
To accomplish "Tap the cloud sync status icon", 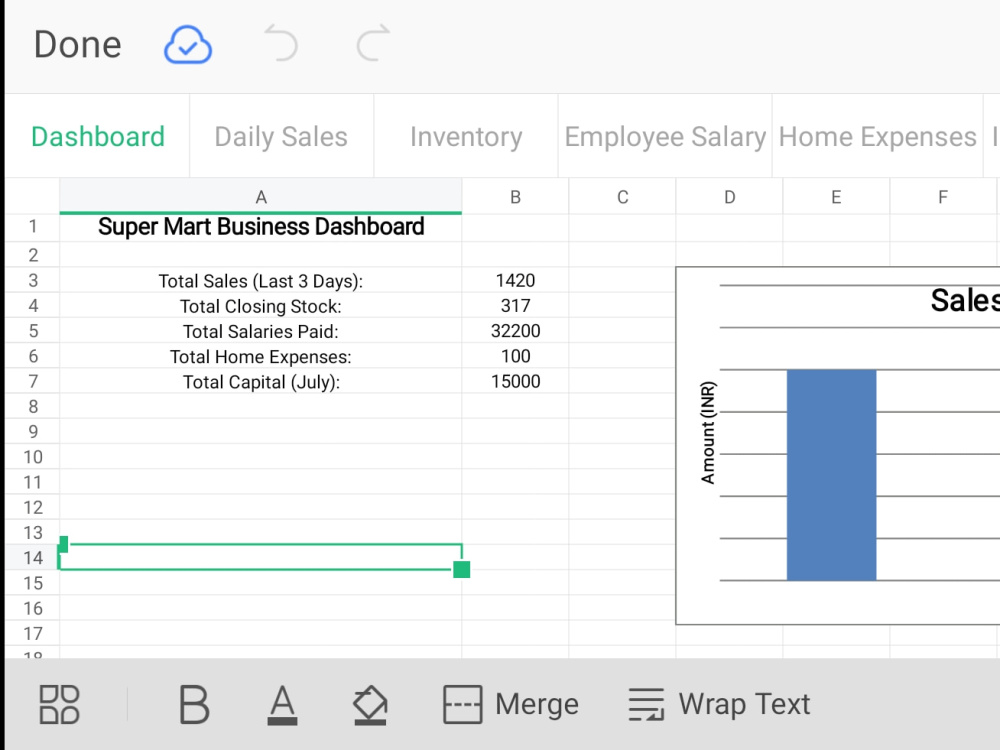I will pos(188,45).
